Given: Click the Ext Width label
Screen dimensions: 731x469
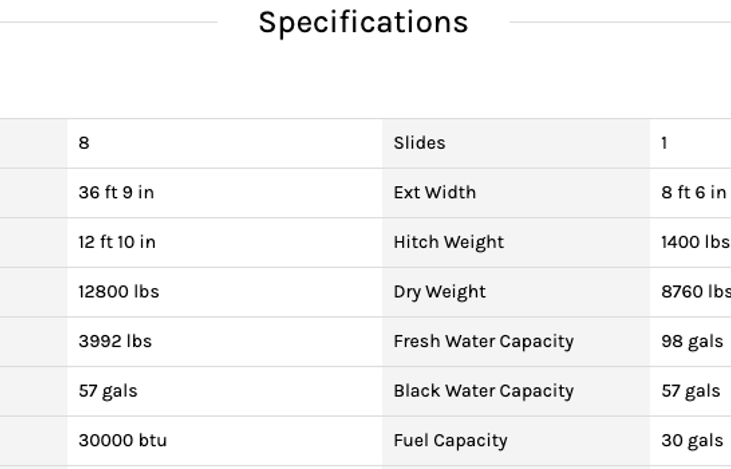Looking at the screenshot, I should pos(435,192).
